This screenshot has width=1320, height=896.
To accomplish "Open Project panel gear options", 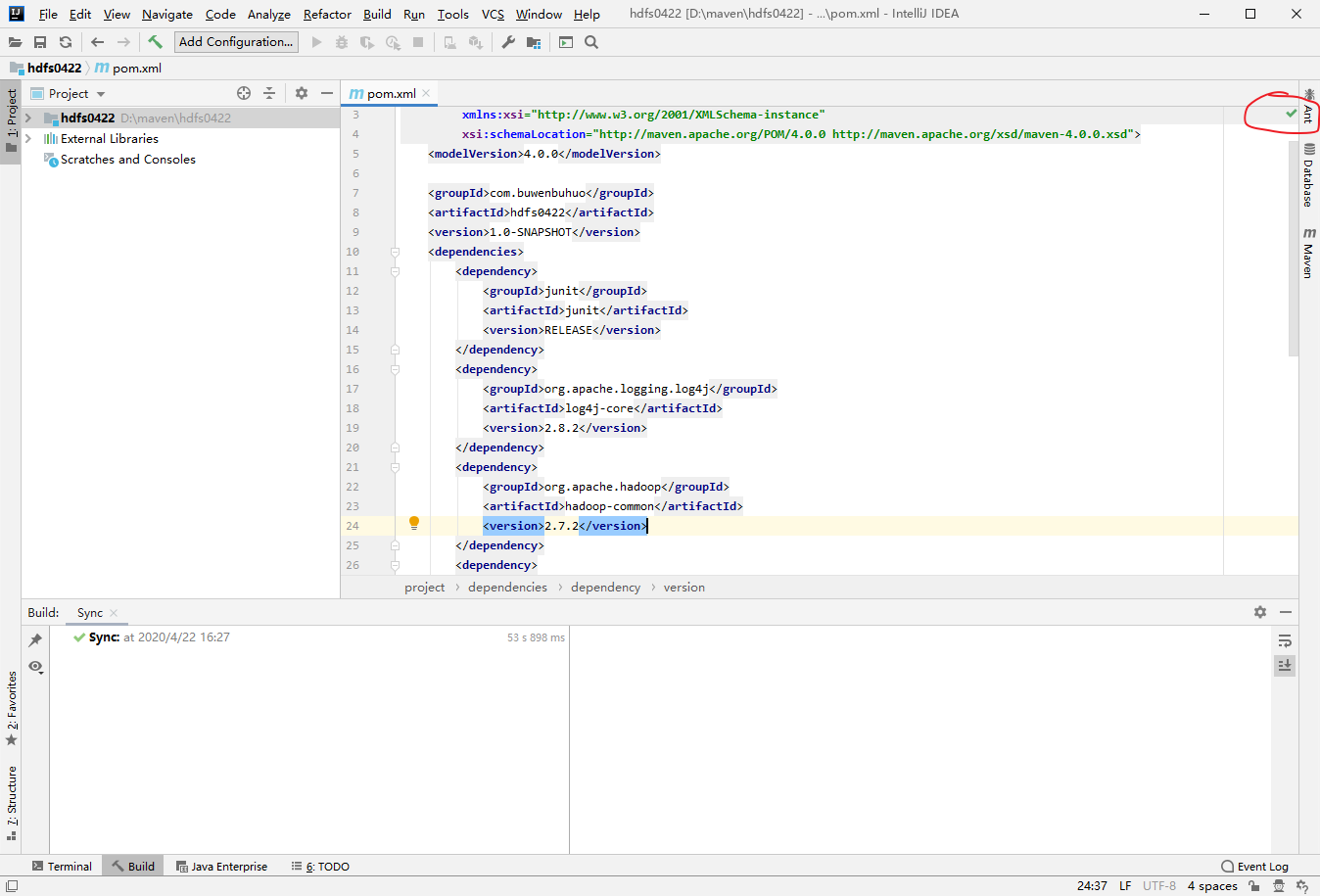I will pyautogui.click(x=302, y=93).
